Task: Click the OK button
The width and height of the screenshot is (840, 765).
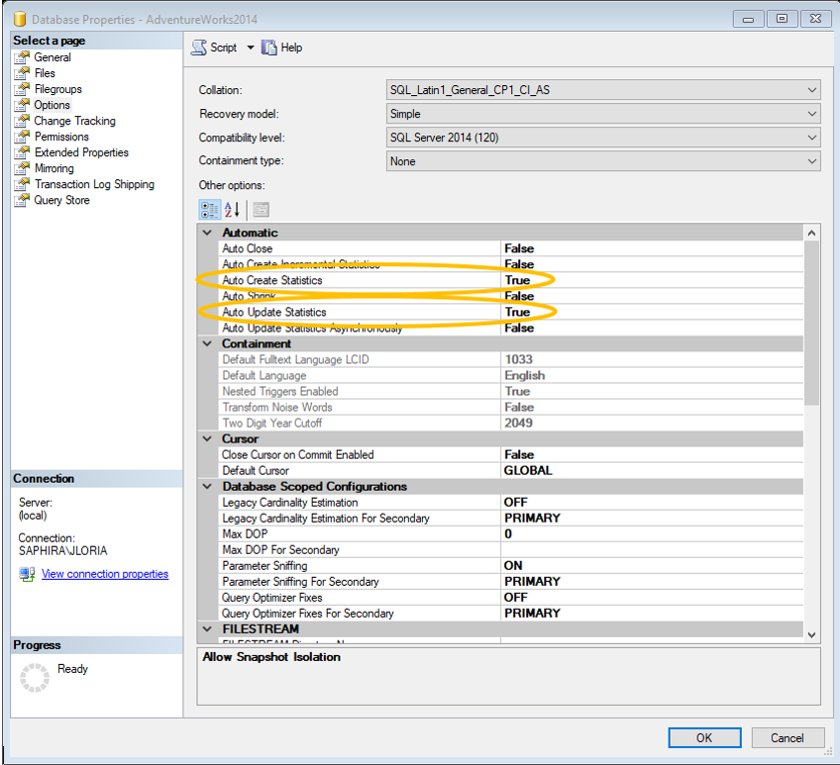Action: [x=704, y=738]
